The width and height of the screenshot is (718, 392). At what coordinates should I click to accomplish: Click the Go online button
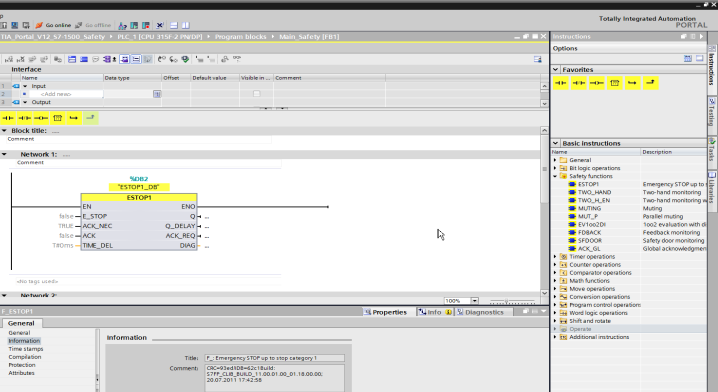click(53, 25)
